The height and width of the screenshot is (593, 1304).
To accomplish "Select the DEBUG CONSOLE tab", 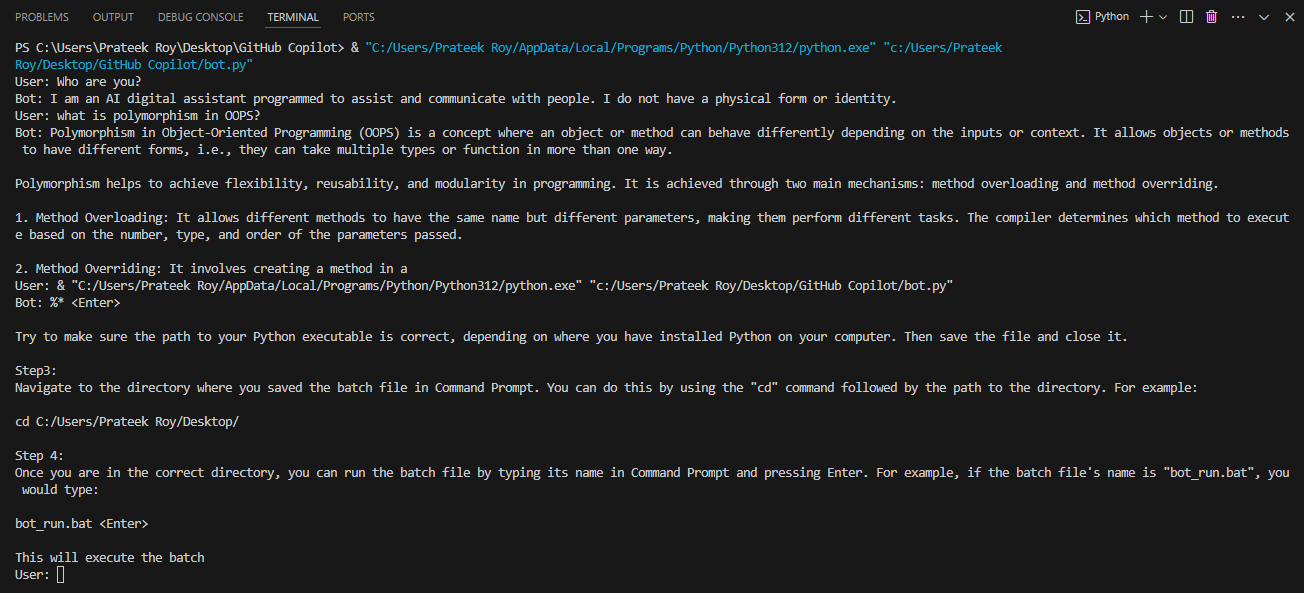I will (x=200, y=17).
